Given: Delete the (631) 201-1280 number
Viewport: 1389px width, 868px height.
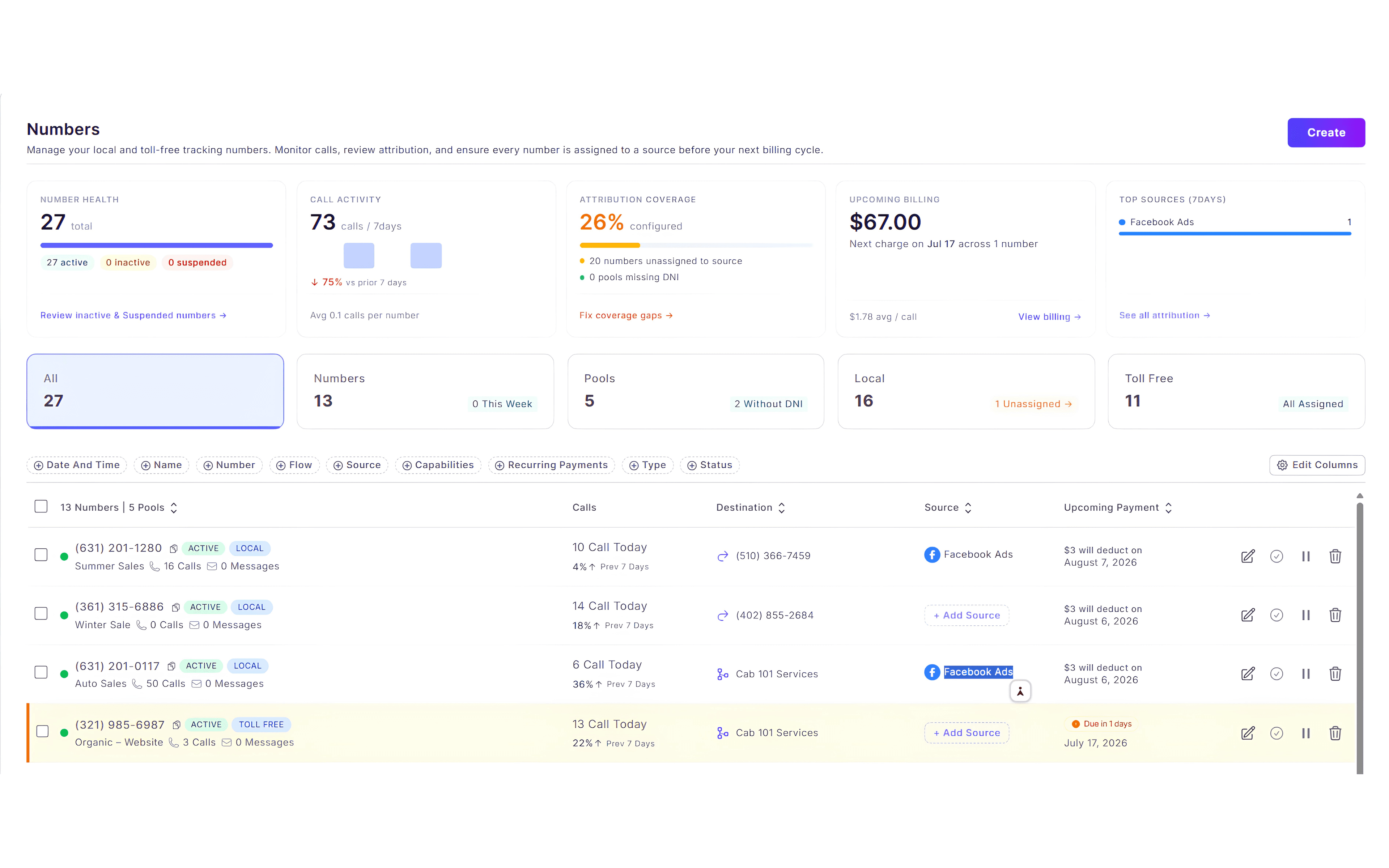Looking at the screenshot, I should (1335, 556).
